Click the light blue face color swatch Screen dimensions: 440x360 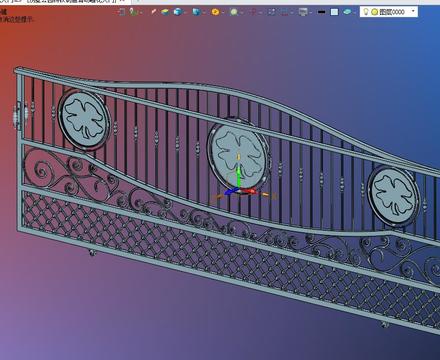(334, 12)
